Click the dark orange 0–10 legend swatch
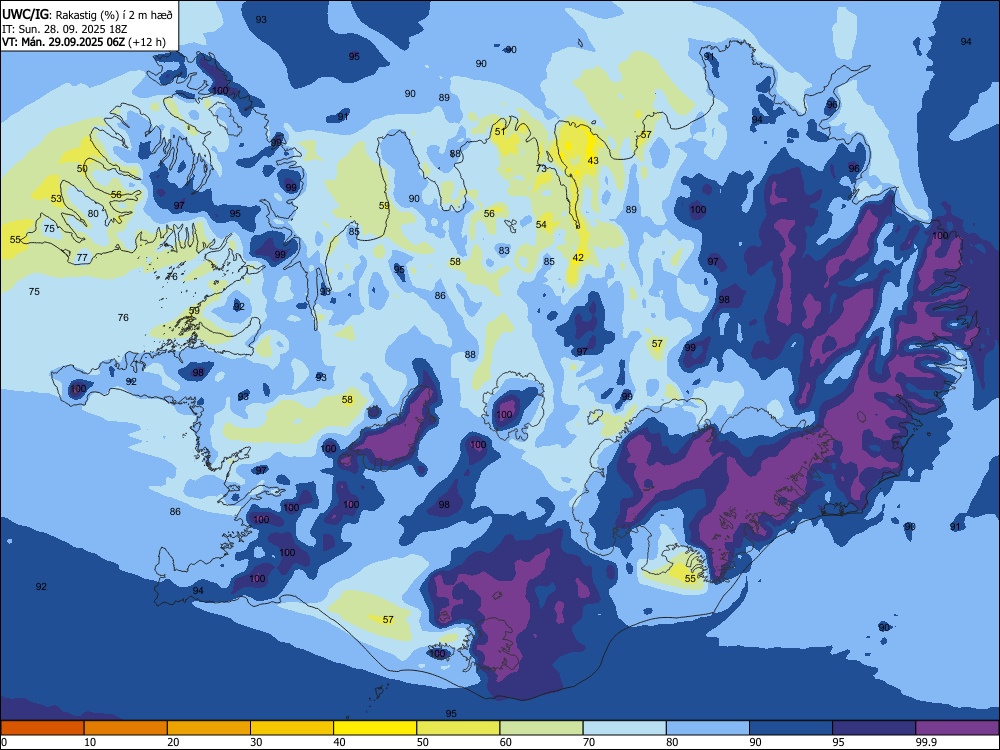This screenshot has width=1000, height=750. (42, 728)
